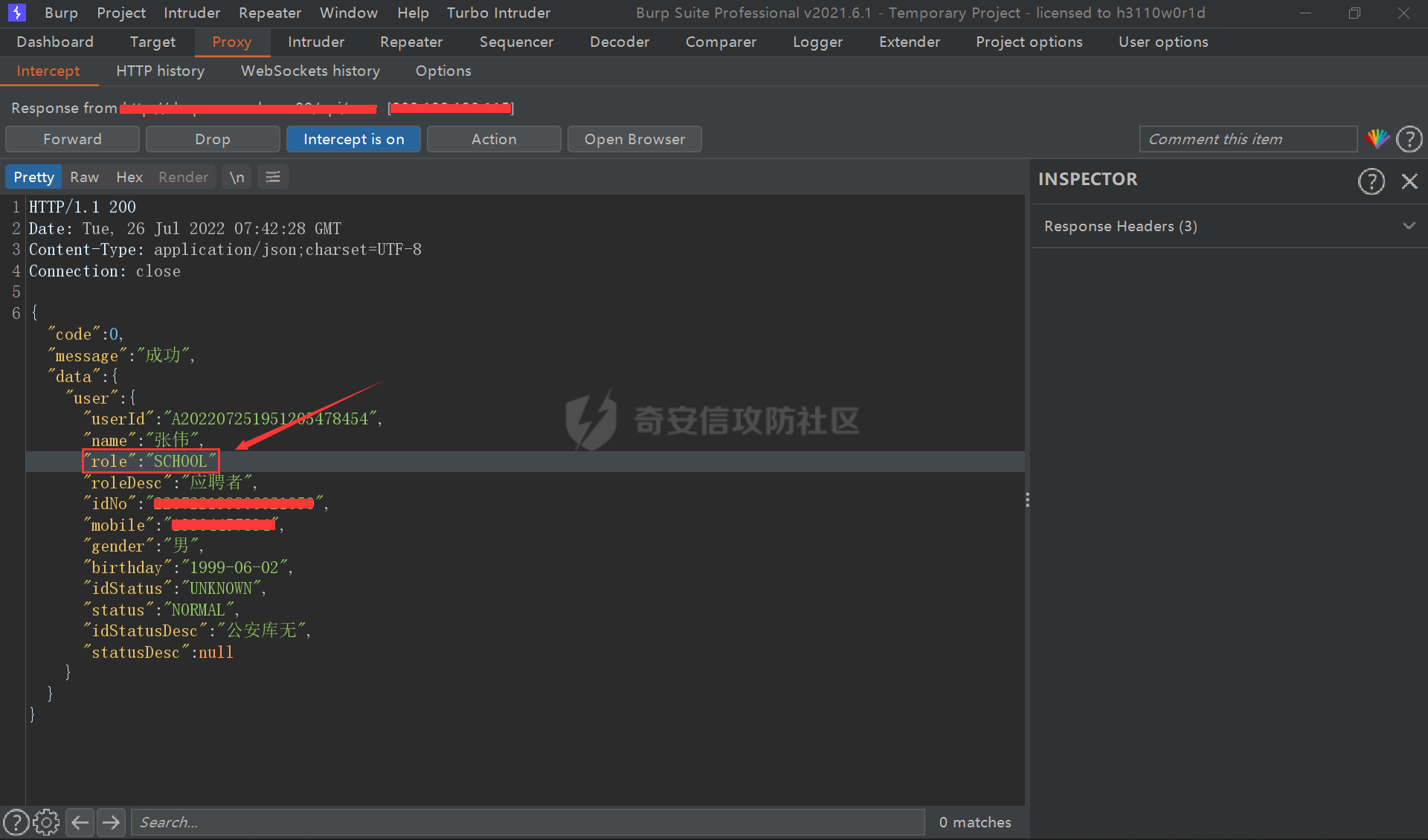Expand Response Headers (3) section
The image size is (1428, 840).
(1229, 226)
